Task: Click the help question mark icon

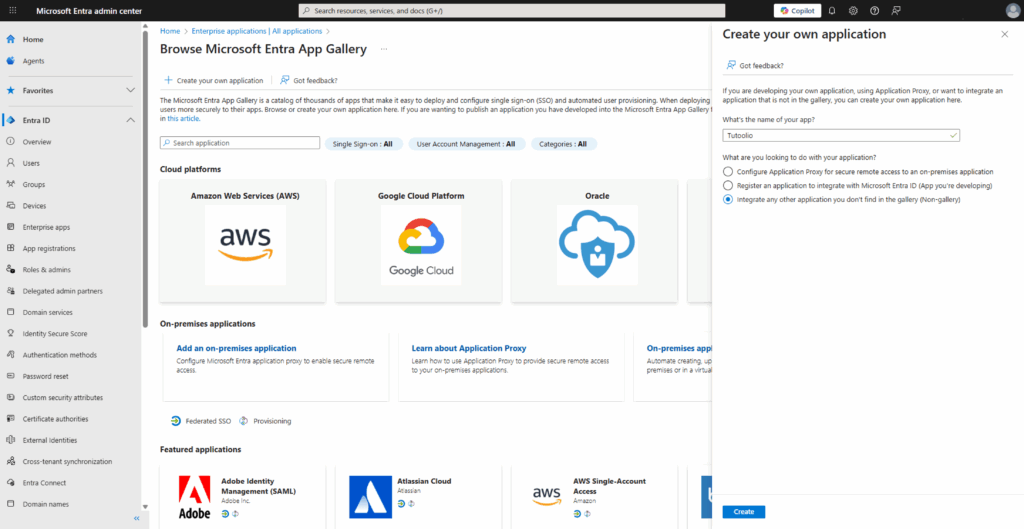Action: click(874, 10)
